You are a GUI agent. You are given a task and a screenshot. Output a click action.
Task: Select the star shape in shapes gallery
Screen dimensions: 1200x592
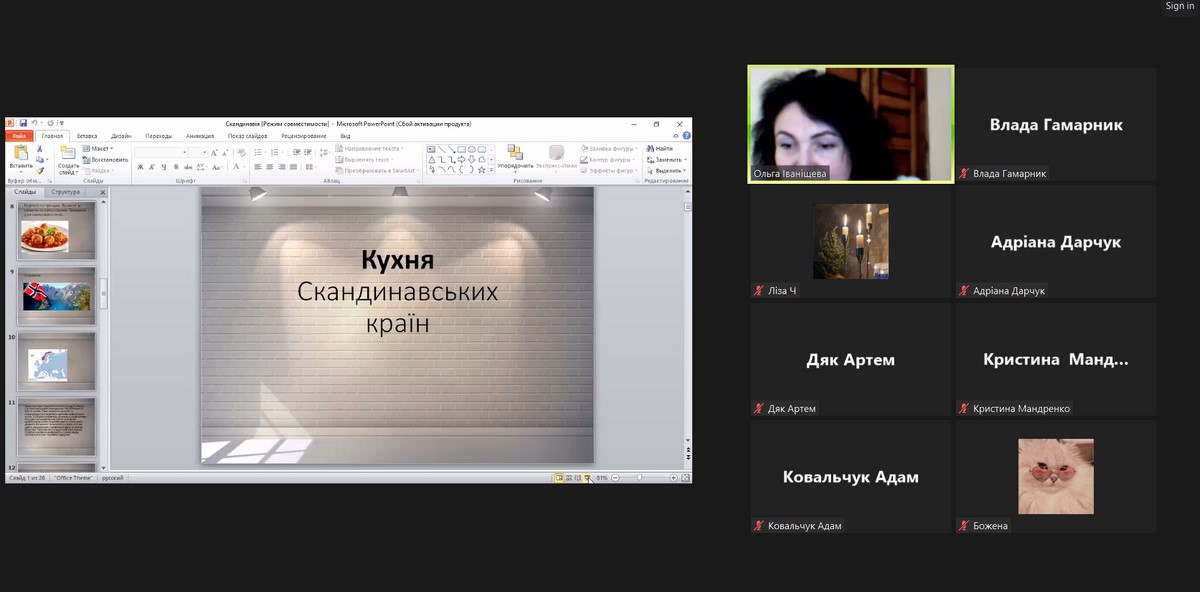tap(481, 169)
